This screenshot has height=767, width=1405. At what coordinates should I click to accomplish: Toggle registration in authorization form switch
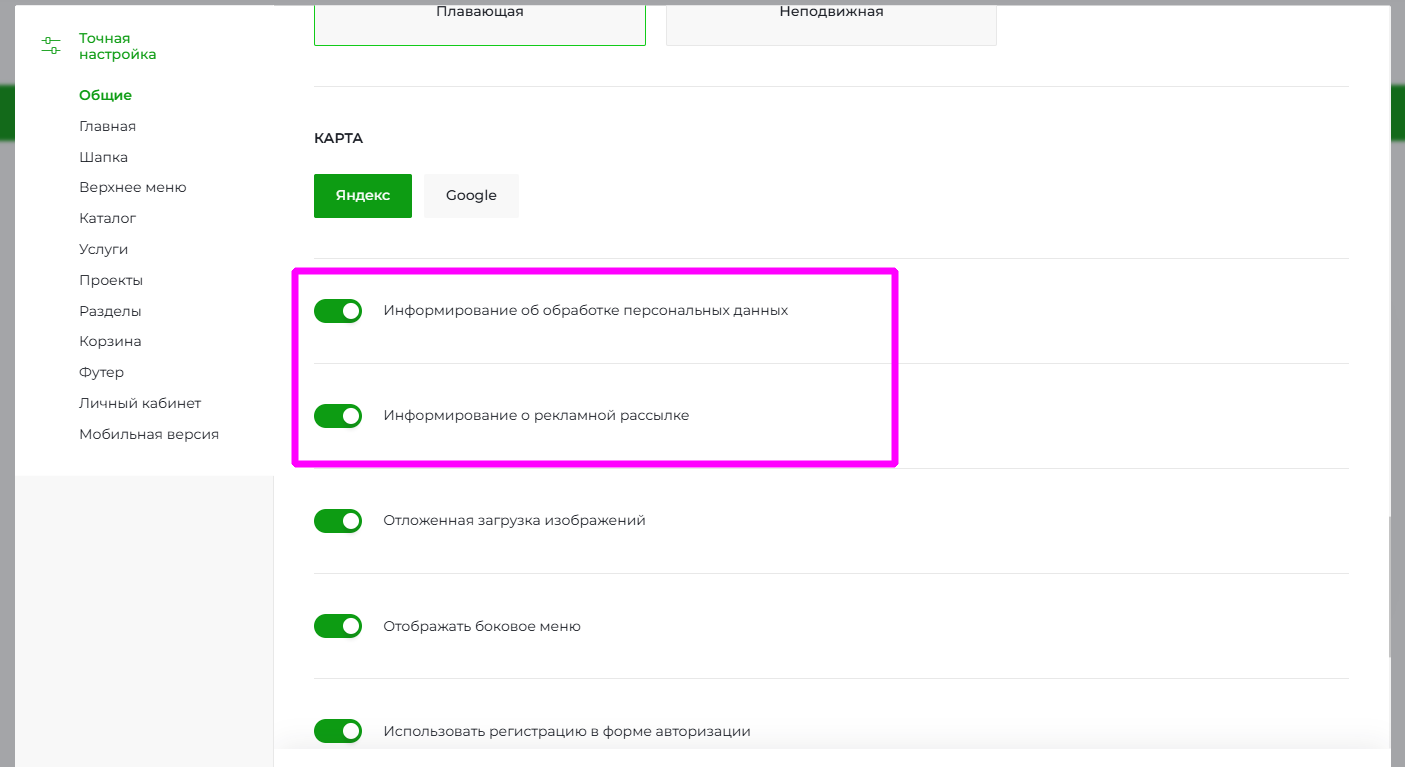[x=338, y=731]
